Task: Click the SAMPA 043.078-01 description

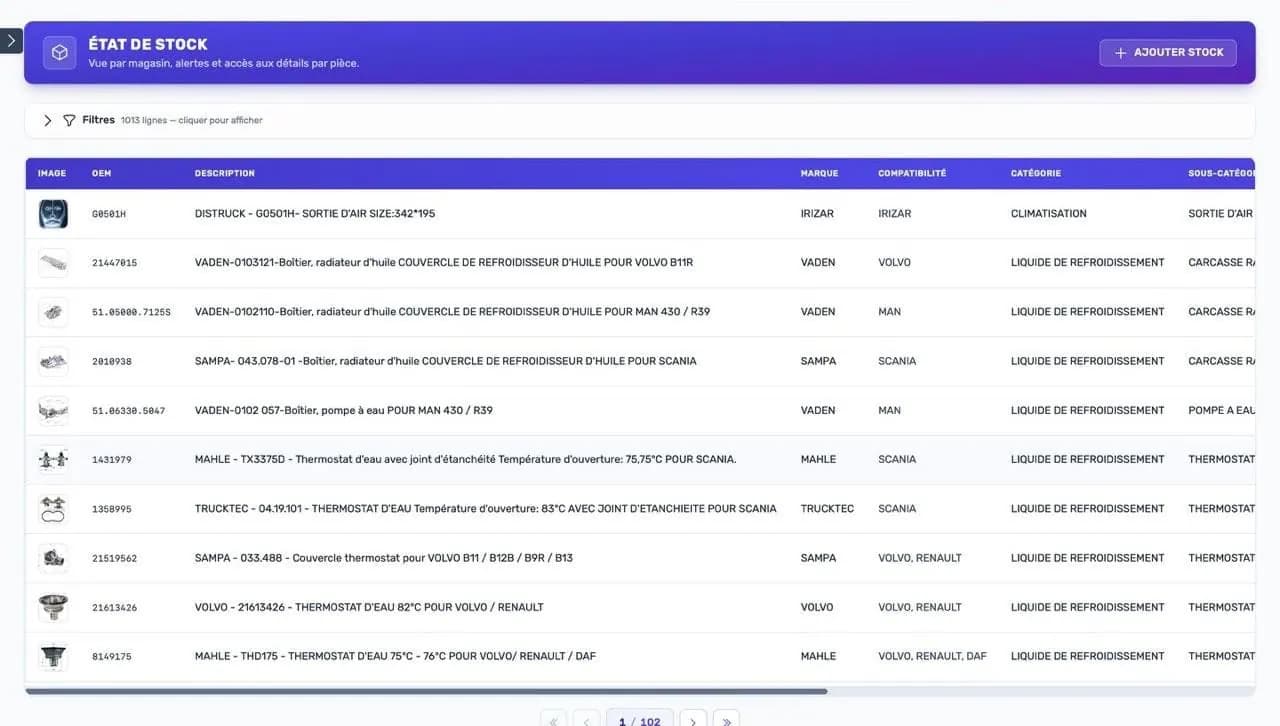Action: (446, 361)
